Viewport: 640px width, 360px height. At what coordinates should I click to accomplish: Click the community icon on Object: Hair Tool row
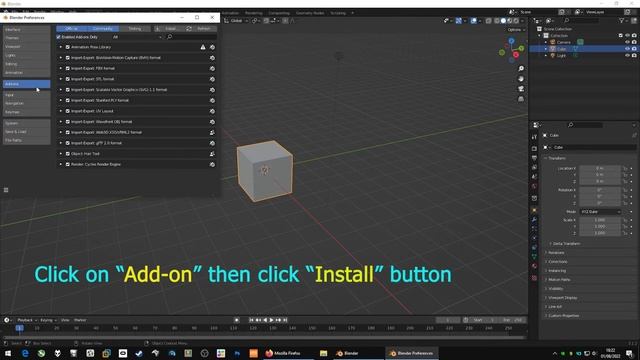pyautogui.click(x=212, y=153)
